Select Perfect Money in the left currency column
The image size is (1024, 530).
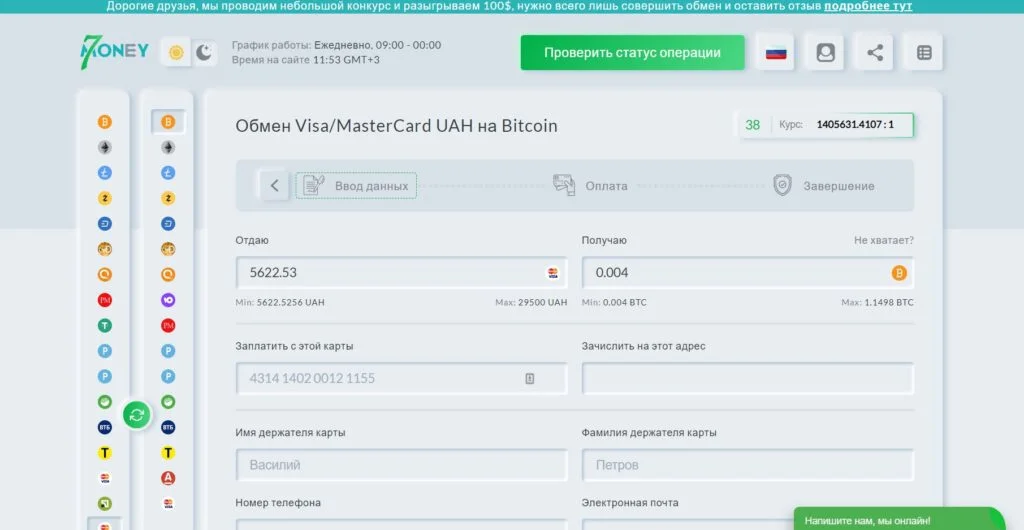pos(104,300)
